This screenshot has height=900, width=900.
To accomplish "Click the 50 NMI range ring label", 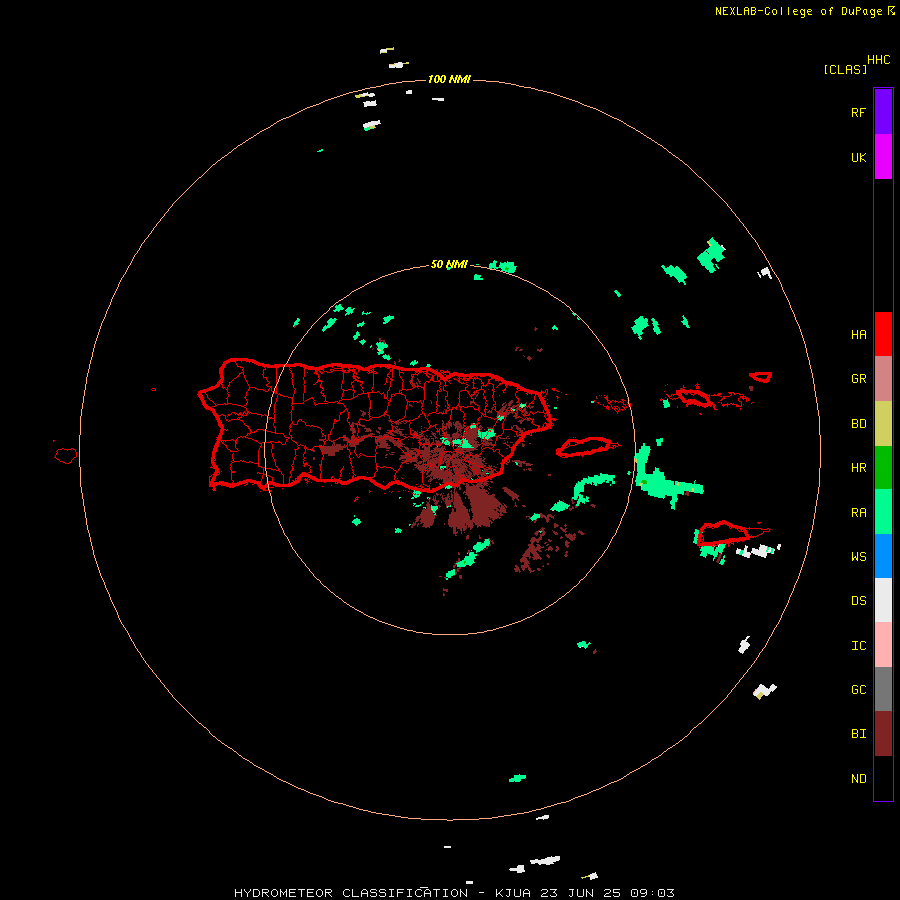I will pyautogui.click(x=449, y=265).
